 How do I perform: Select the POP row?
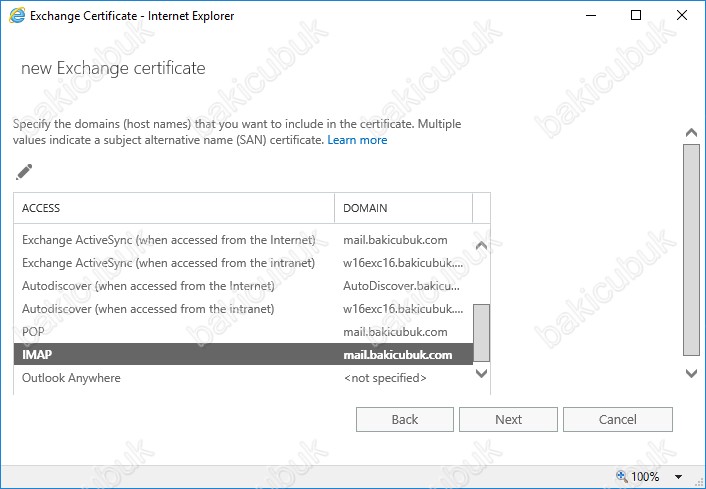243,332
